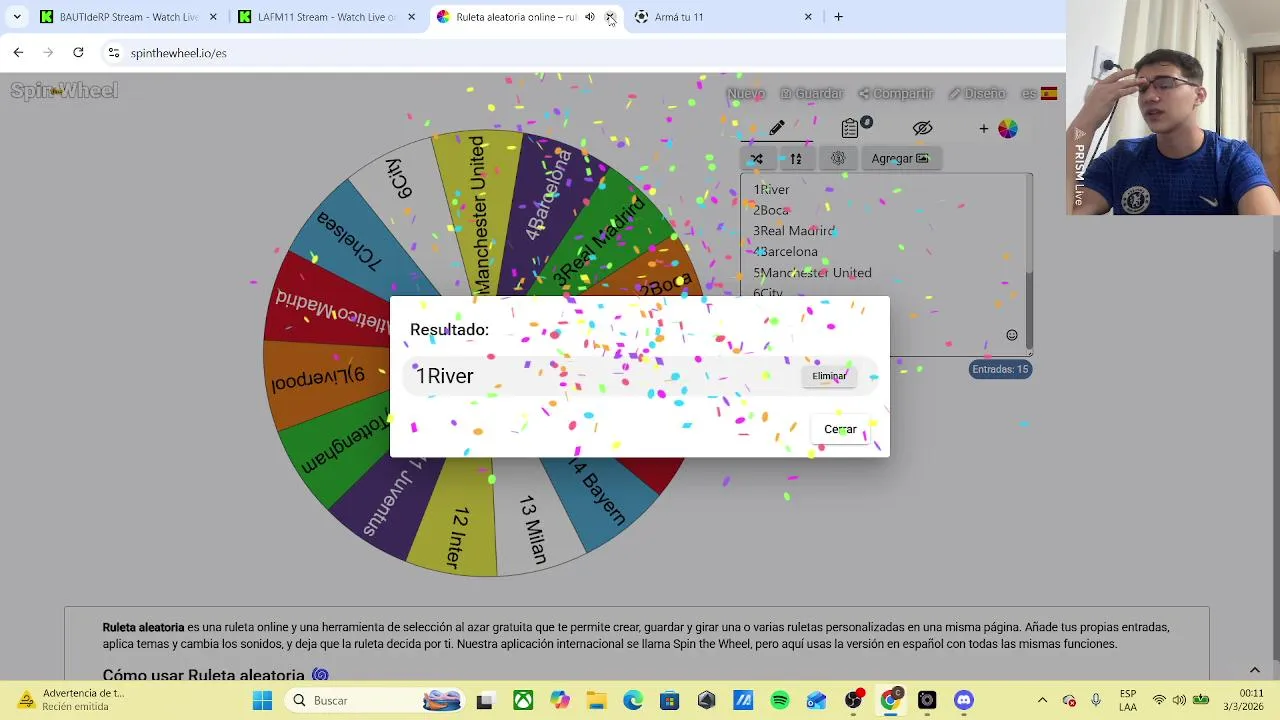
Task: Mute the Ruleta aleatoria tab audio icon
Action: click(590, 17)
